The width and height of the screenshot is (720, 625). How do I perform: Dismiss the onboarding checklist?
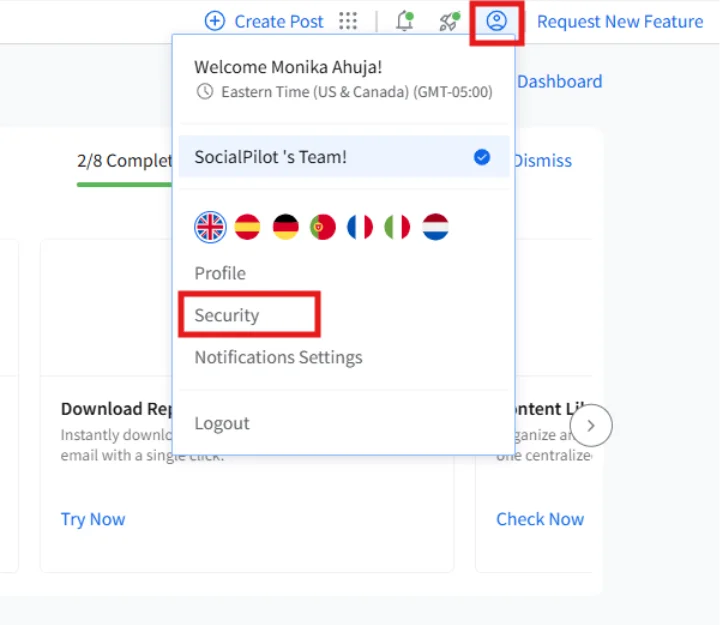[x=543, y=161]
